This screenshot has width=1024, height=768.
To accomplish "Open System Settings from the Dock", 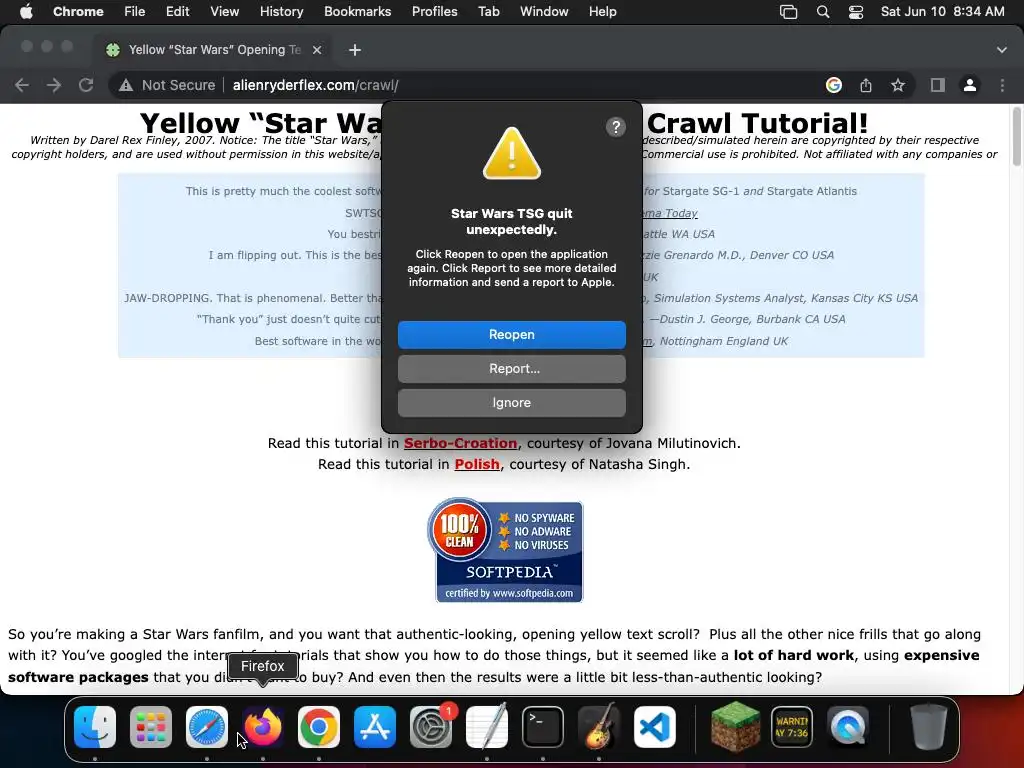I will point(431,727).
